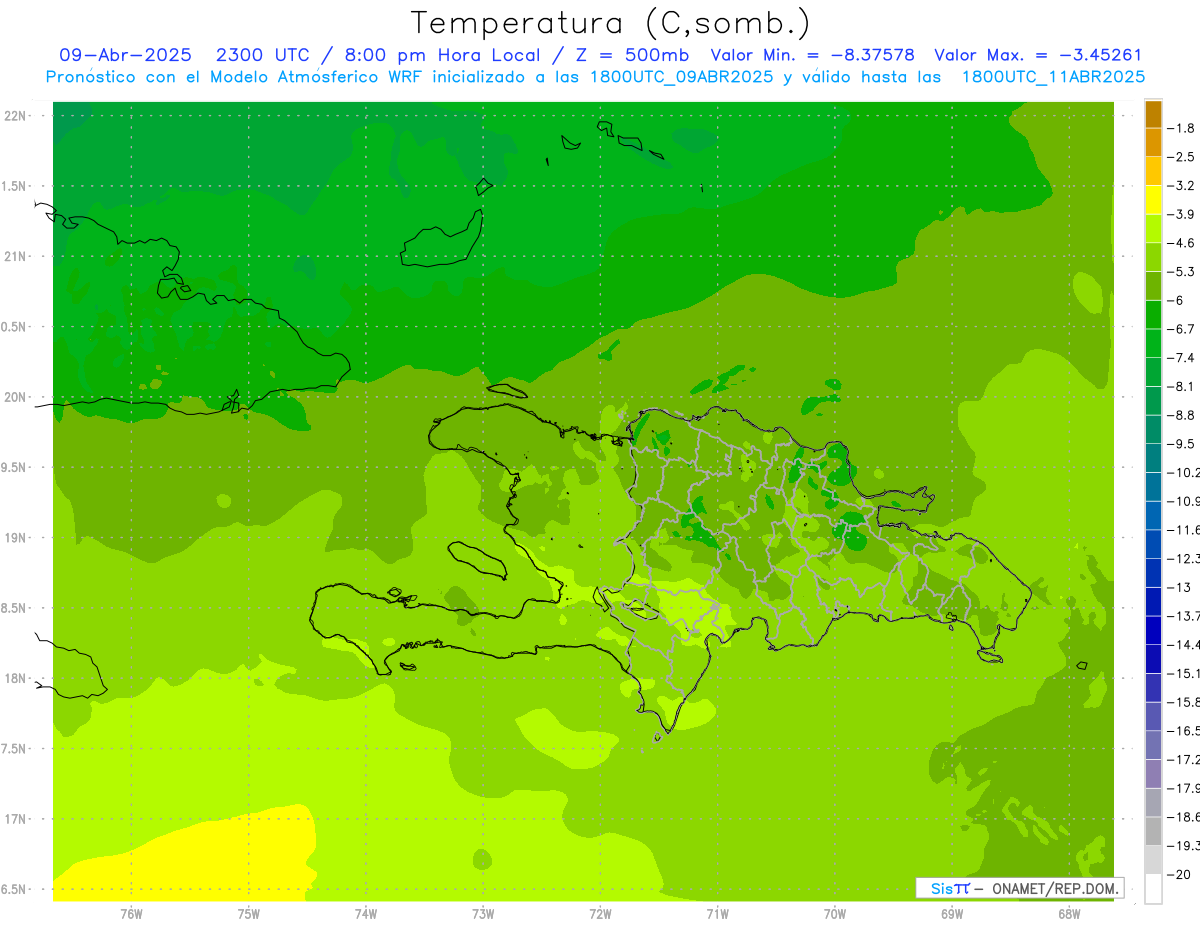This screenshot has height=927, width=1200.
Task: Click the '75W' longitude label
Action: (249, 914)
